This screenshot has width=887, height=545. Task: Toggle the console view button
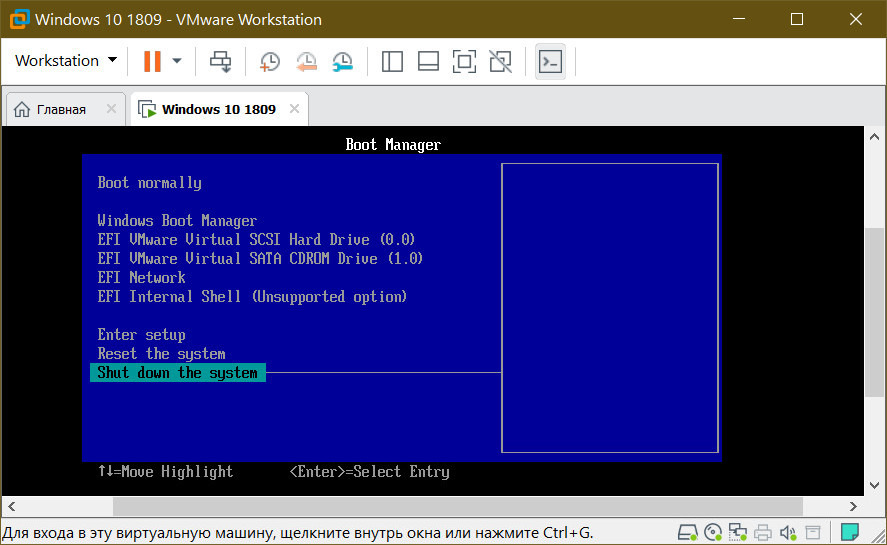pyautogui.click(x=550, y=61)
